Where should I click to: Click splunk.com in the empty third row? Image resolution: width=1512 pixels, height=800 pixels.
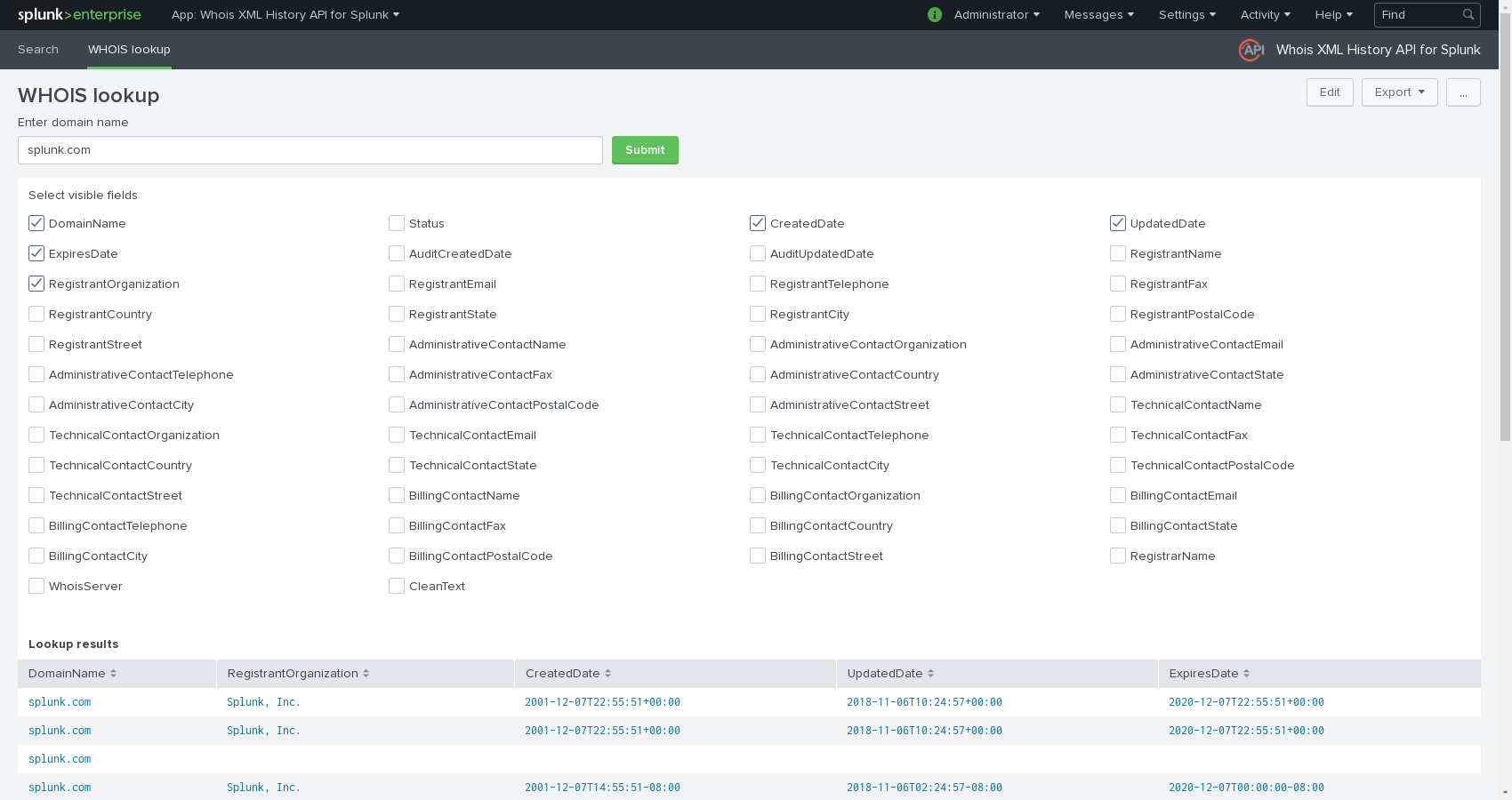(60, 759)
